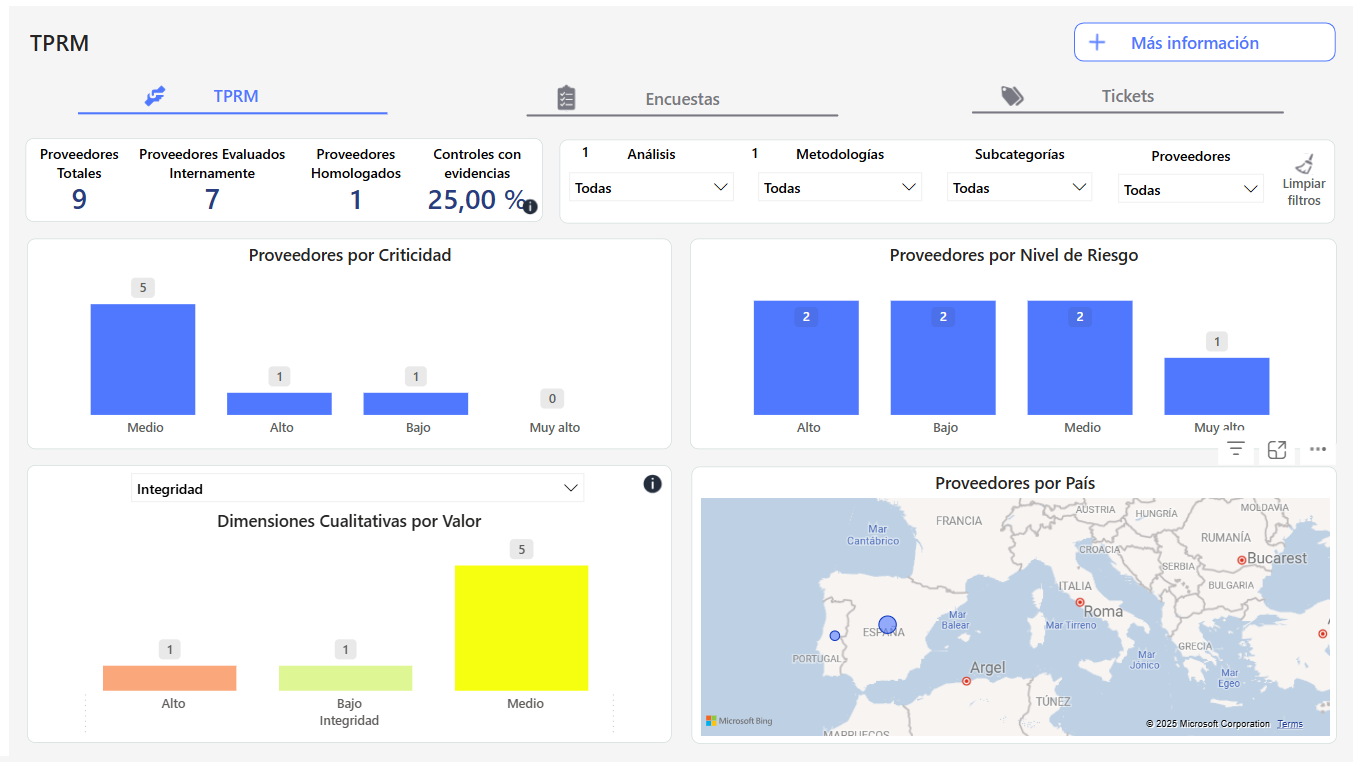Open filter icon above the map visual
The image size is (1353, 762).
1236,450
